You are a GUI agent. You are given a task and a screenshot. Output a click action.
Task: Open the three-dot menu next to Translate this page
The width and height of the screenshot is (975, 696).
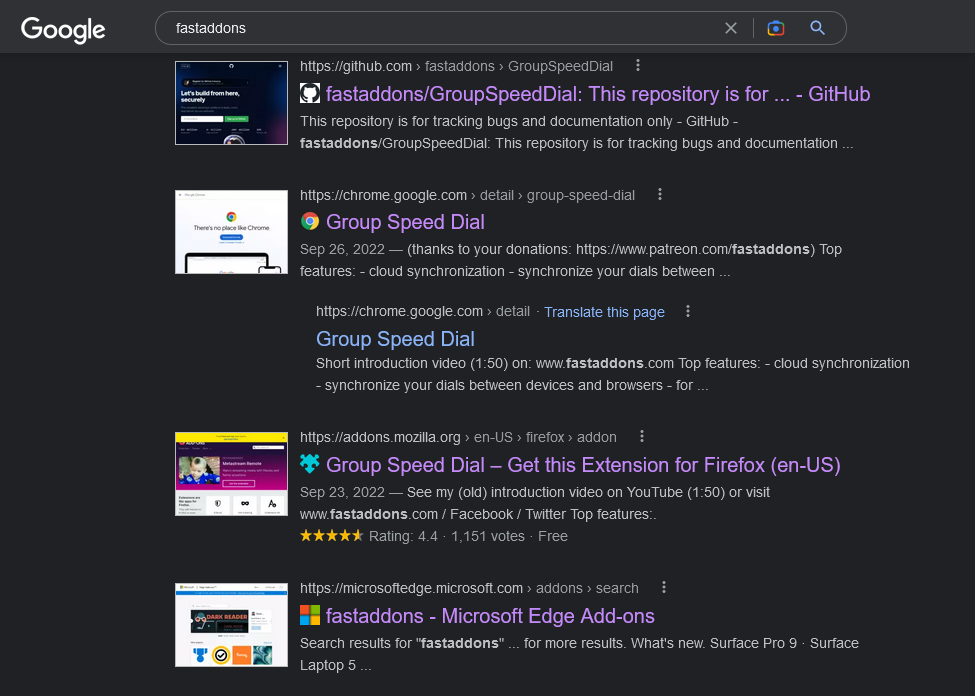click(688, 311)
